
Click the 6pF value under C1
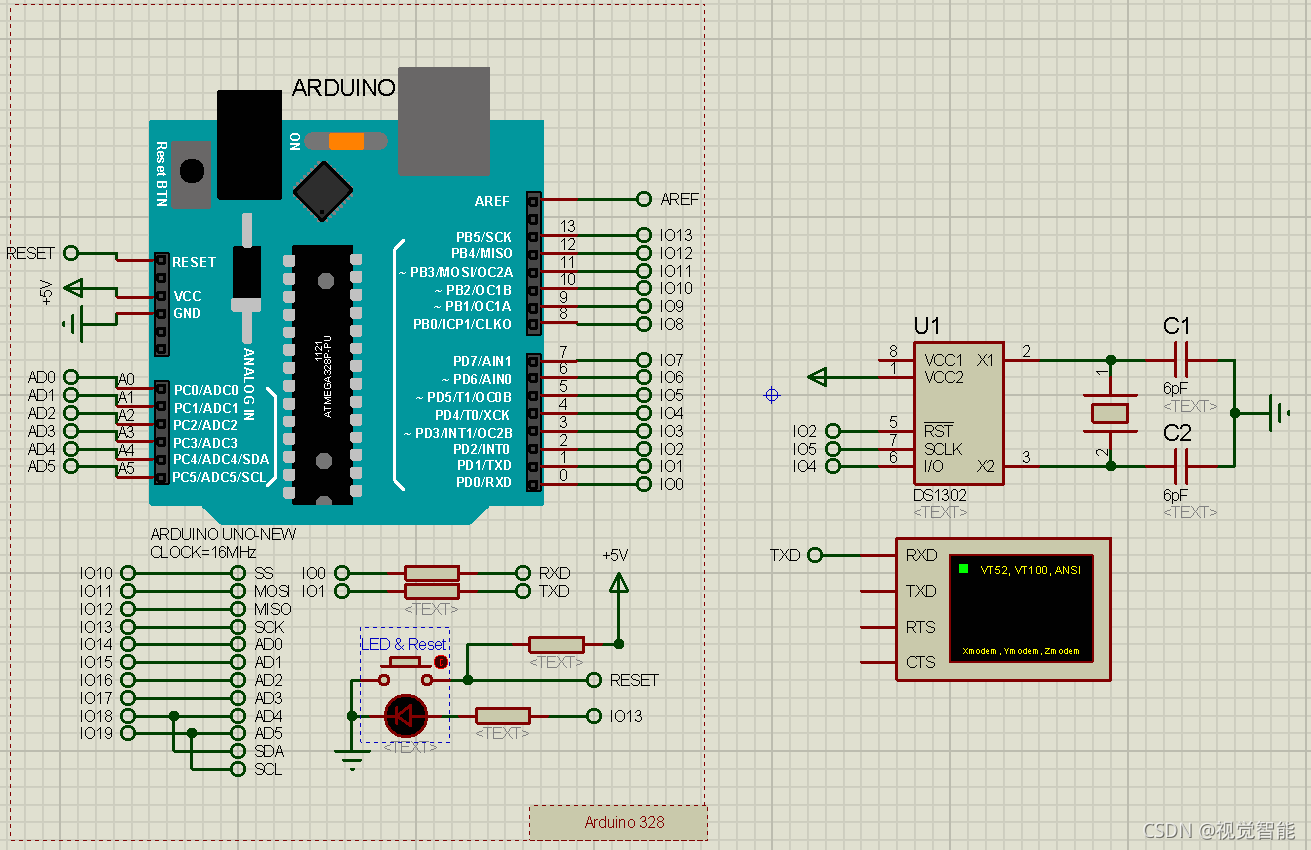click(x=1175, y=389)
